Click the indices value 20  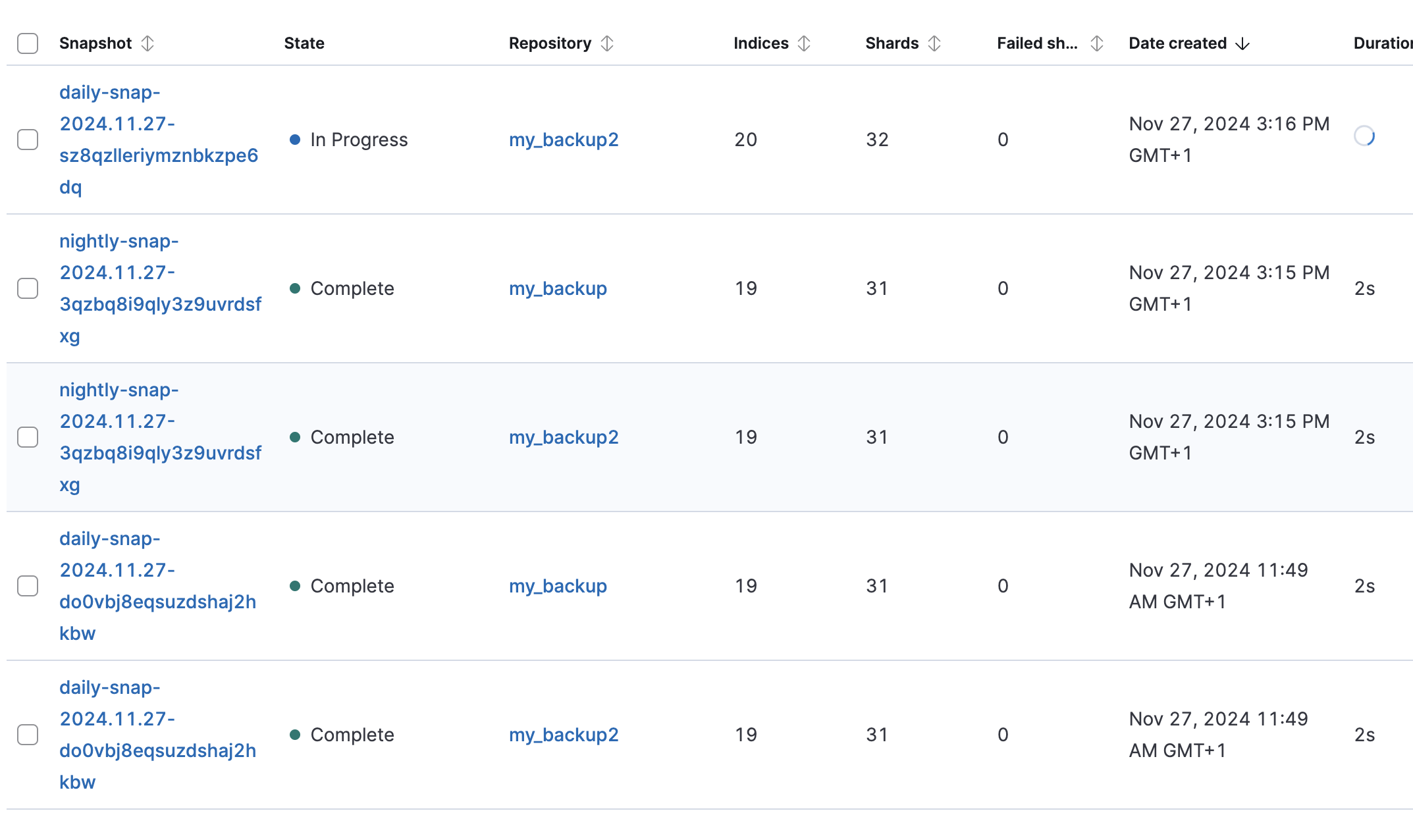click(x=746, y=140)
